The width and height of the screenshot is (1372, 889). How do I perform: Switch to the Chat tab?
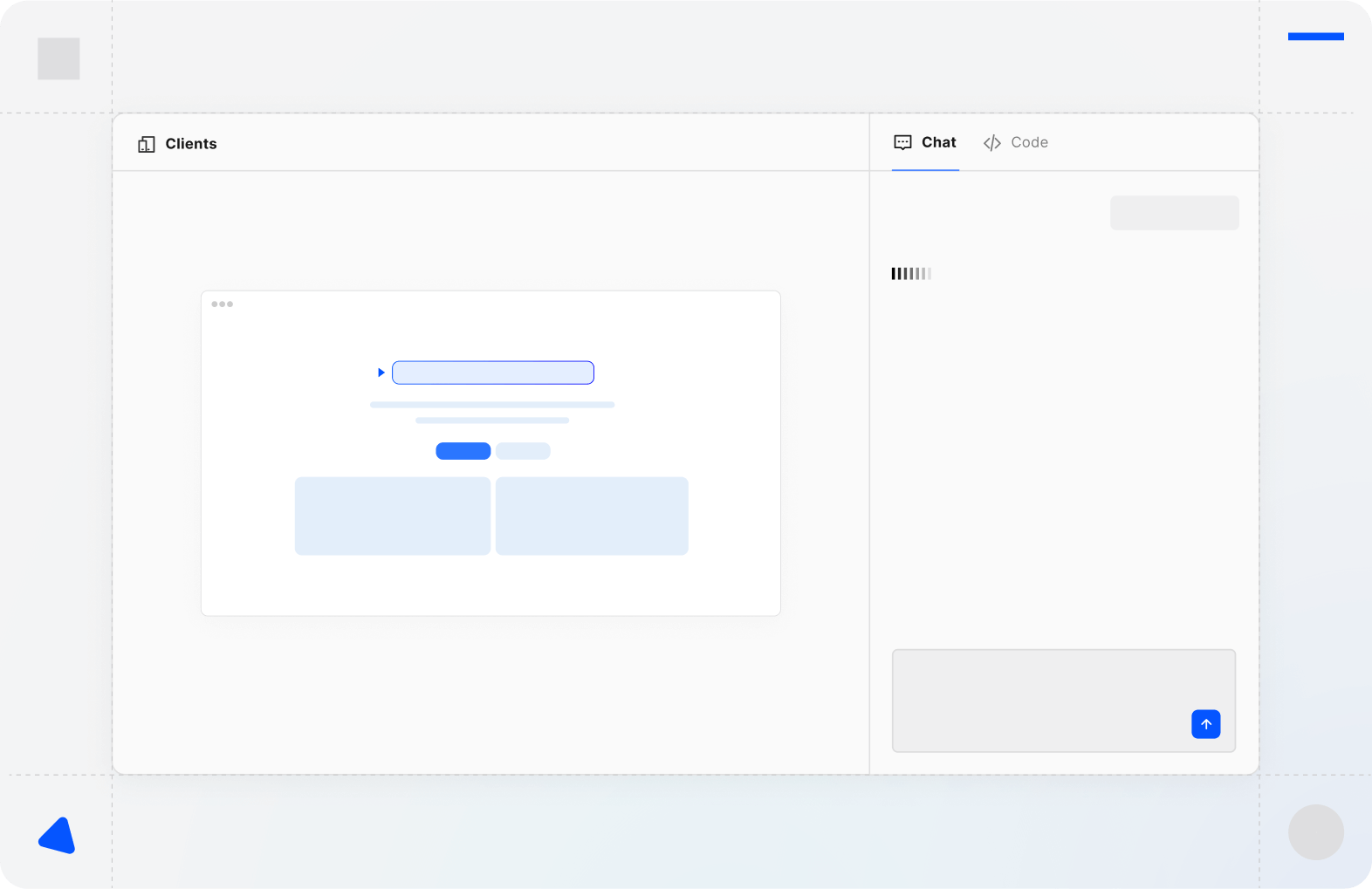925,142
